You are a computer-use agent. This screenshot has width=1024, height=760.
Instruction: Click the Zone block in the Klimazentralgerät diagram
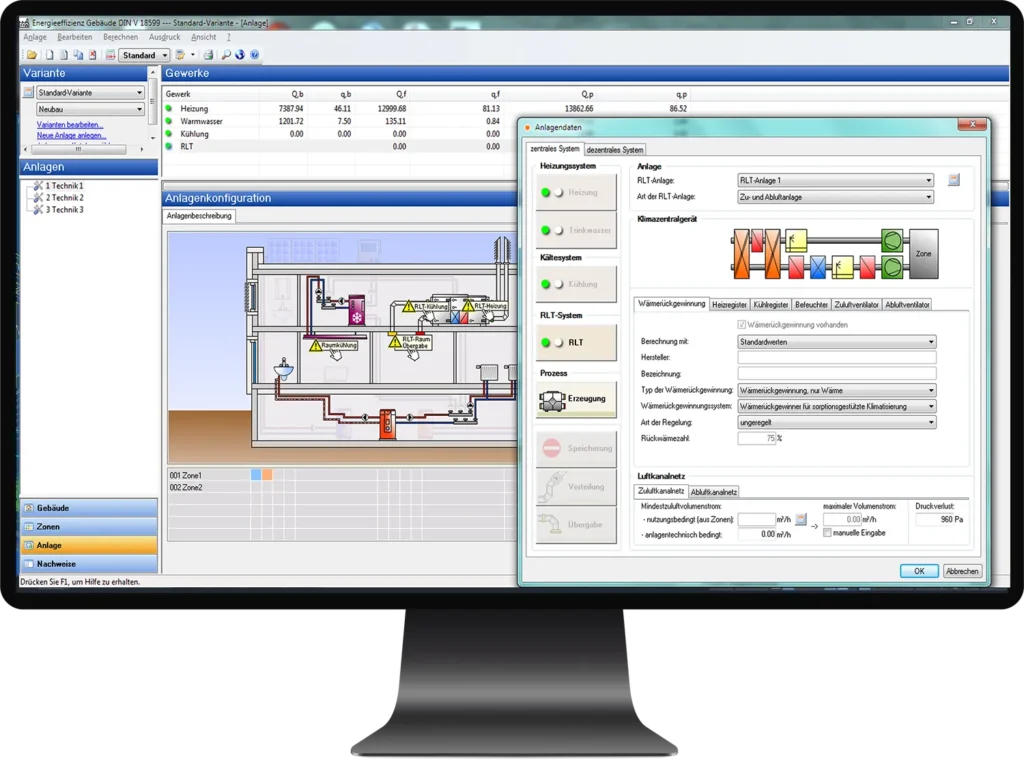[923, 254]
